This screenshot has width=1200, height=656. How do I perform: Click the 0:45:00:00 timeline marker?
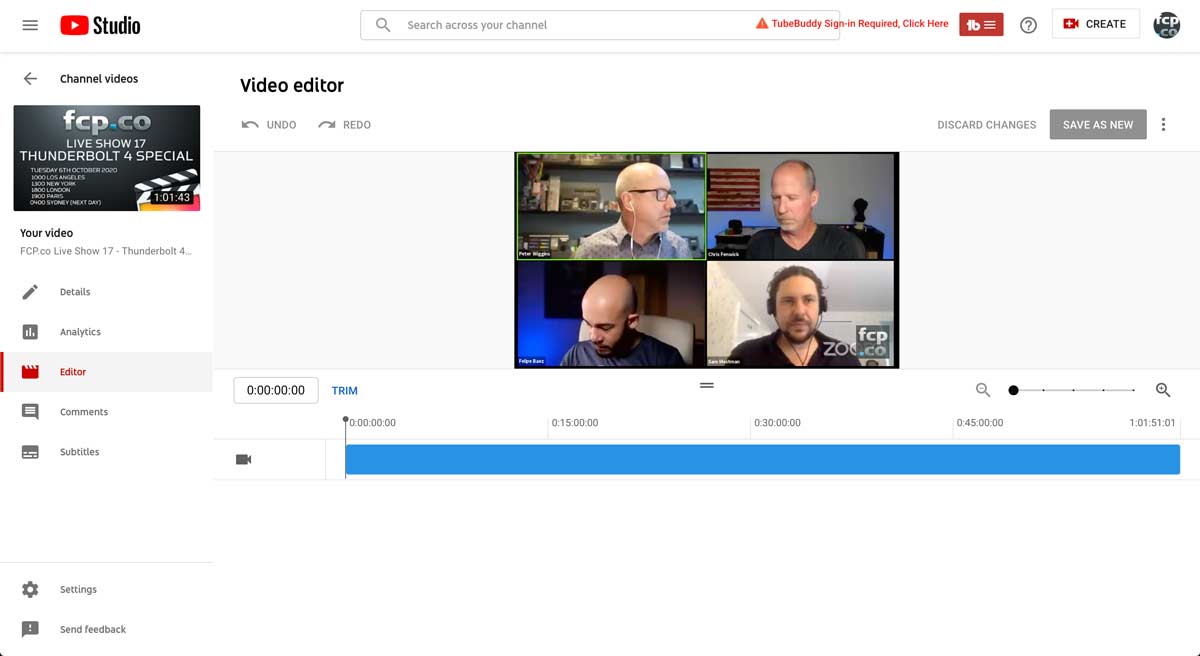point(980,423)
